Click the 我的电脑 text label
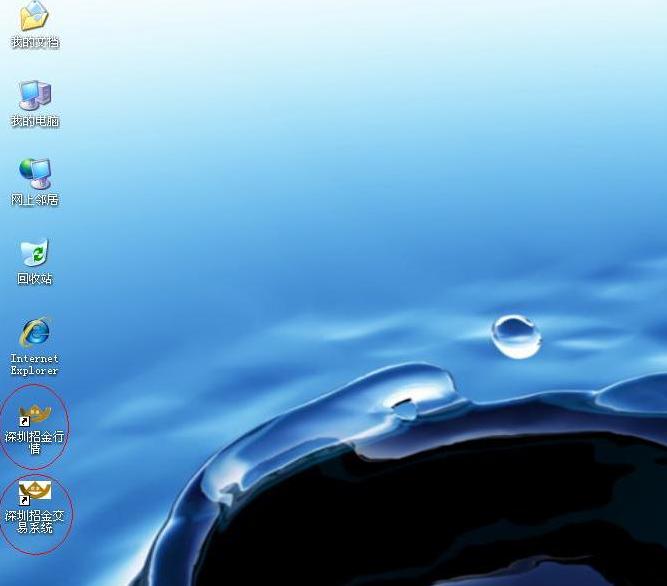Viewport: 667px width, 586px height. 35,121
